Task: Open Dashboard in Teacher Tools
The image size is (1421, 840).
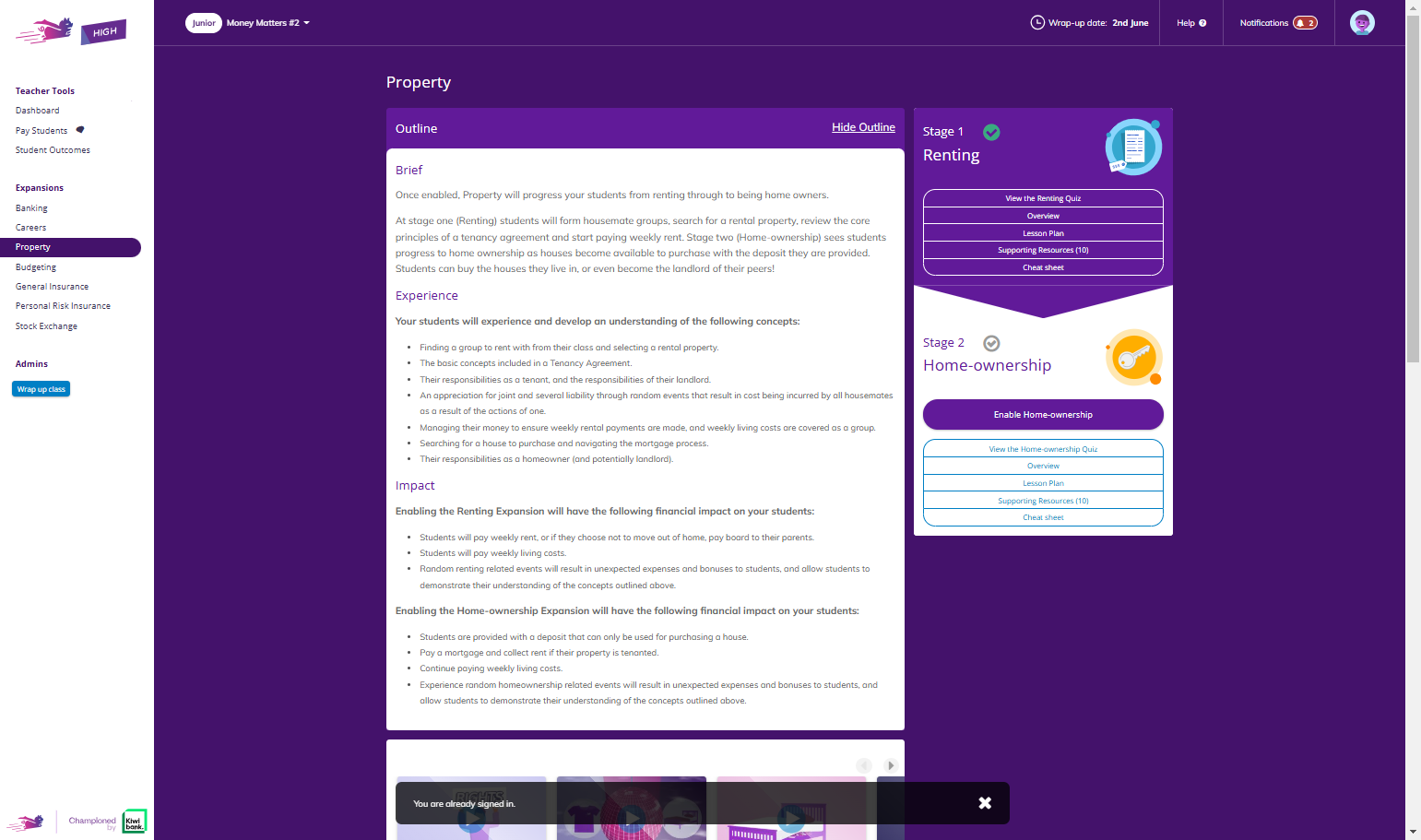Action: coord(38,111)
